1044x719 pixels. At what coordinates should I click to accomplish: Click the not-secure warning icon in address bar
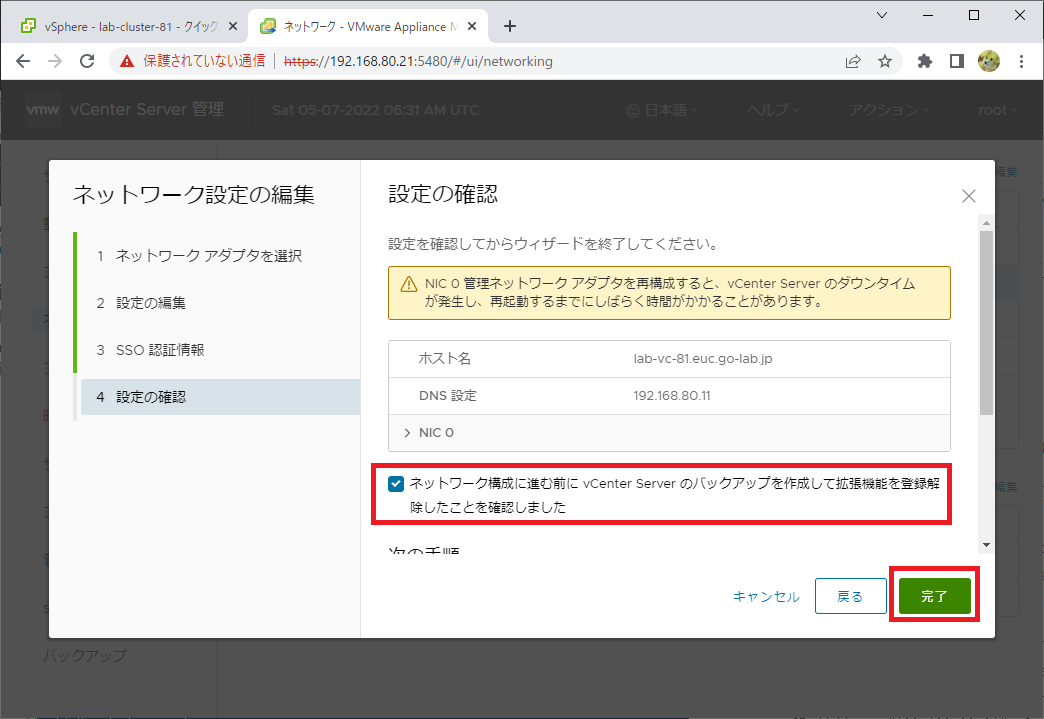127,61
